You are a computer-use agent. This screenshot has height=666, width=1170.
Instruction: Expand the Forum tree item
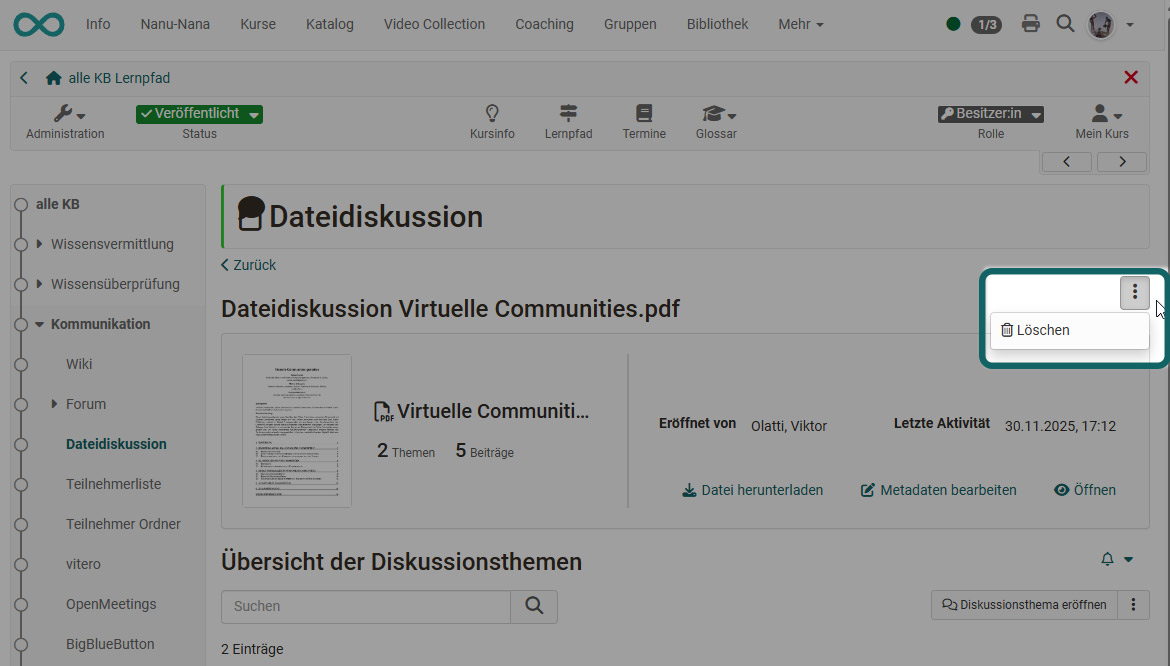55,403
